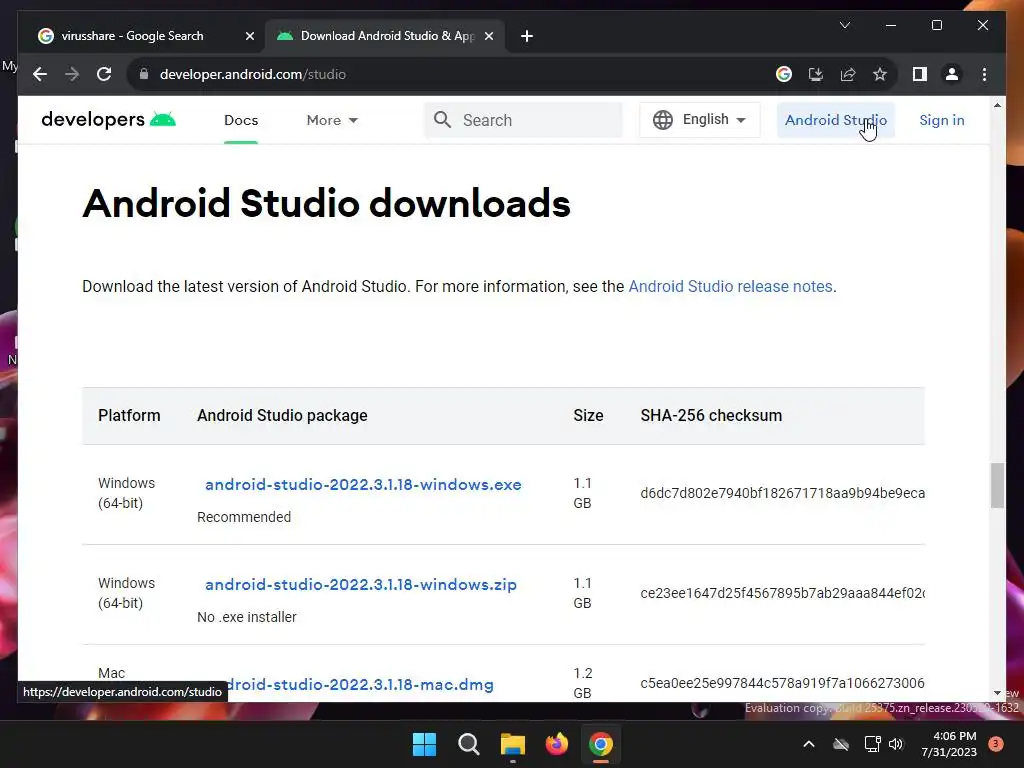Click the browser forward arrow
This screenshot has height=768, width=1024.
(x=72, y=74)
